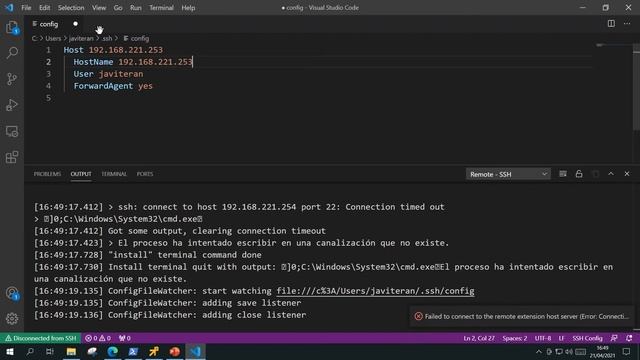Open notifications bell in status bar
The height and width of the screenshot is (360, 640).
pyautogui.click(x=629, y=338)
